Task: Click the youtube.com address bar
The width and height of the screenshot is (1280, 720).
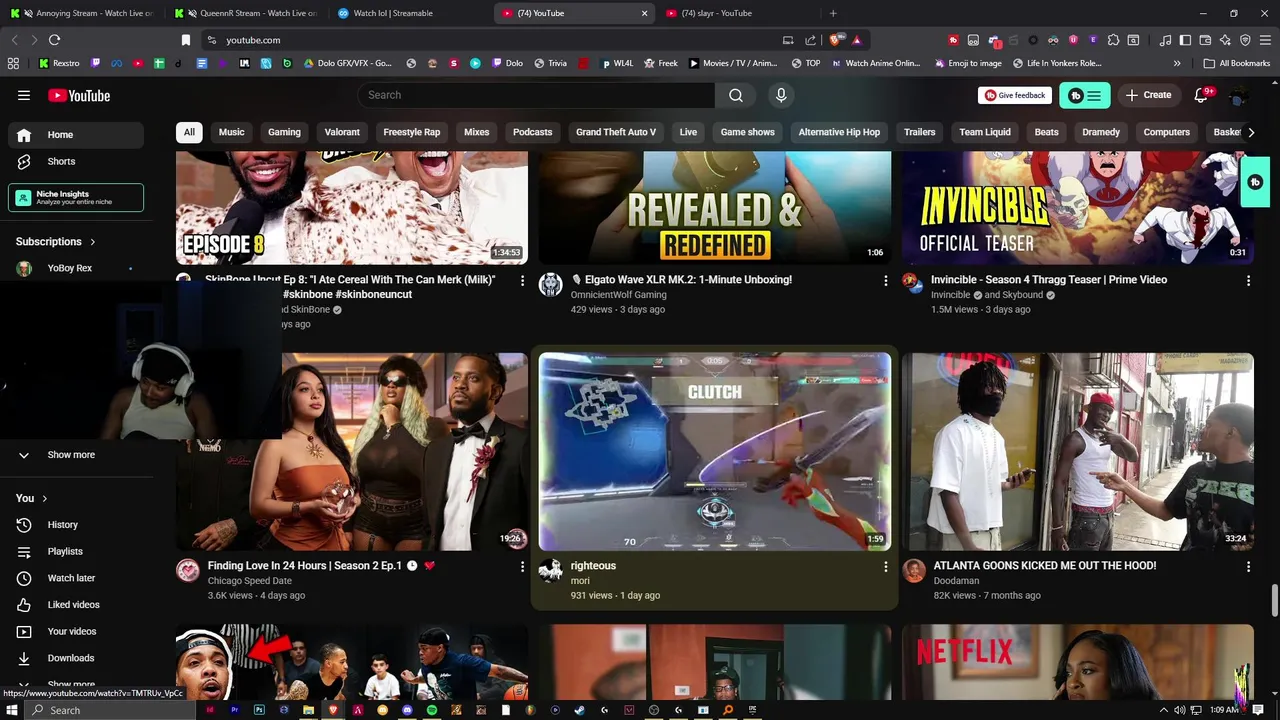Action: click(490, 40)
